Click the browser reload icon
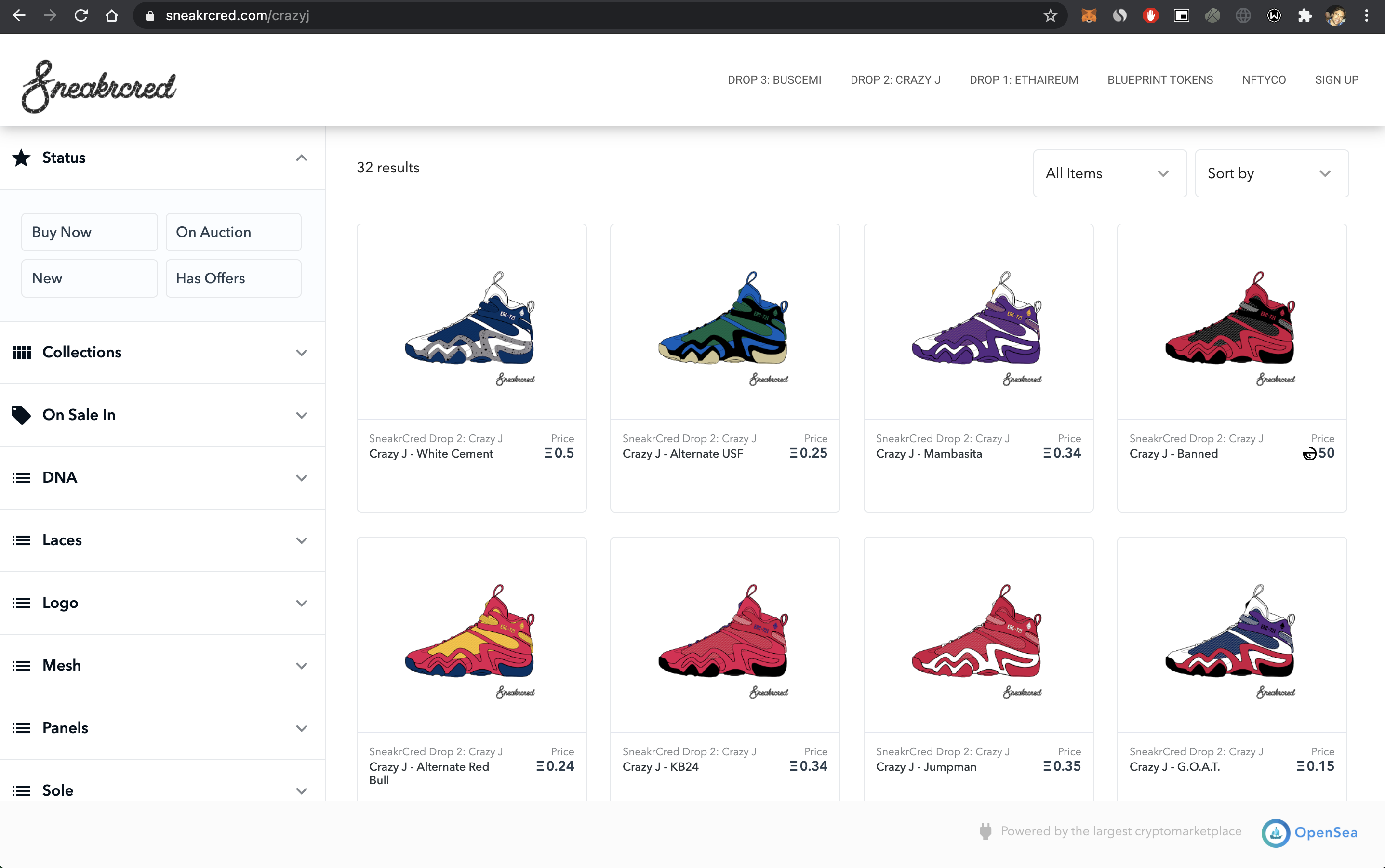Image resolution: width=1385 pixels, height=868 pixels. [x=81, y=15]
